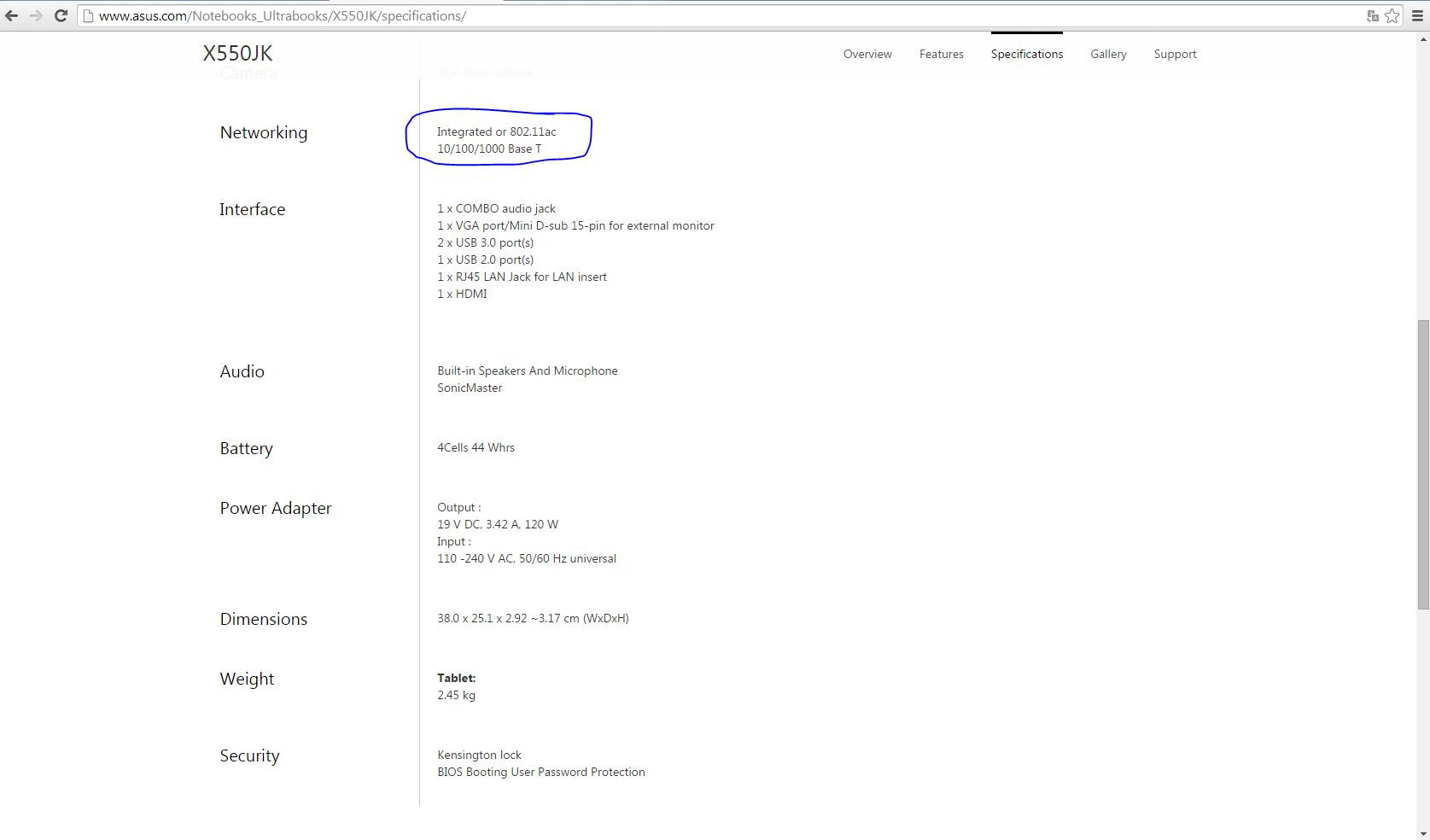The image size is (1430, 840).
Task: Switch to the Features tab
Action: (942, 54)
